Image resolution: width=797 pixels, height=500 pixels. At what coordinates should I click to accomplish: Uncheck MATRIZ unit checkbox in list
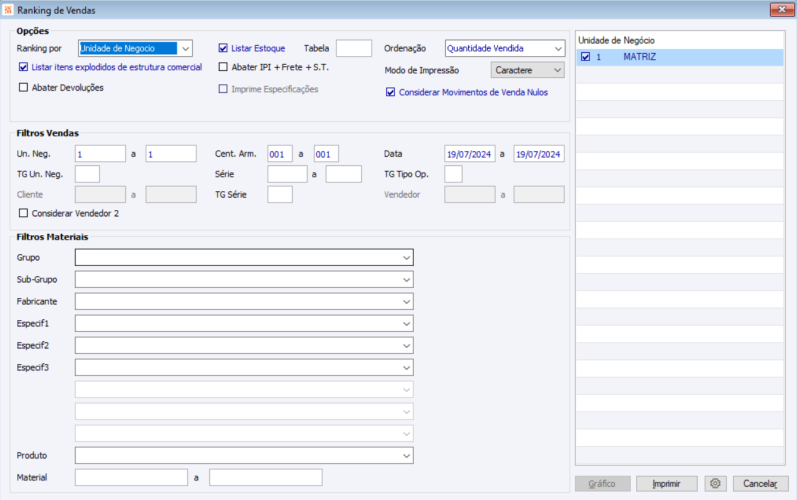pos(586,57)
